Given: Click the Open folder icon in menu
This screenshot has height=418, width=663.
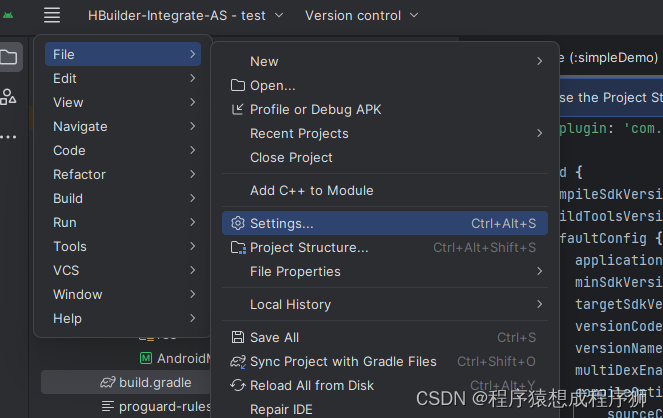Looking at the screenshot, I should coord(238,86).
